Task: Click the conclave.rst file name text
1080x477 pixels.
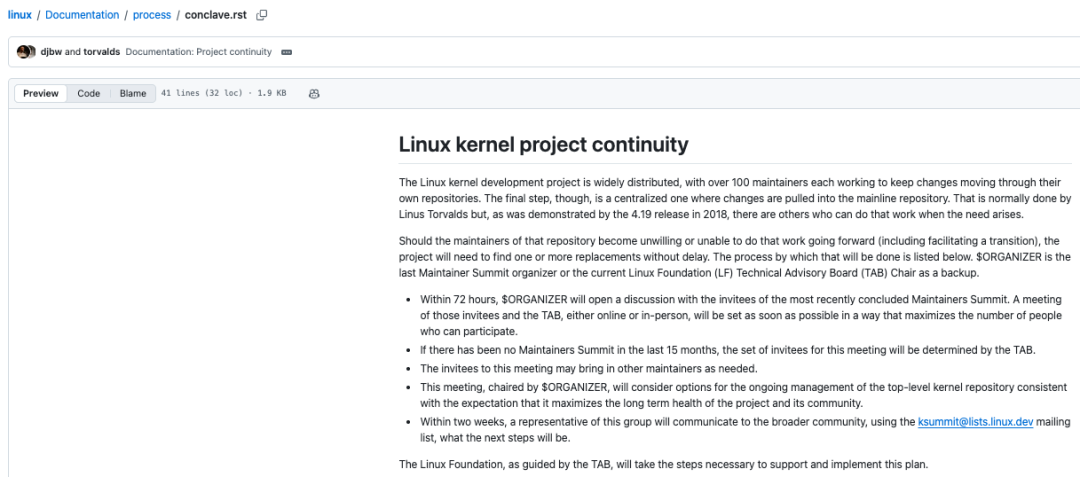Action: (216, 15)
